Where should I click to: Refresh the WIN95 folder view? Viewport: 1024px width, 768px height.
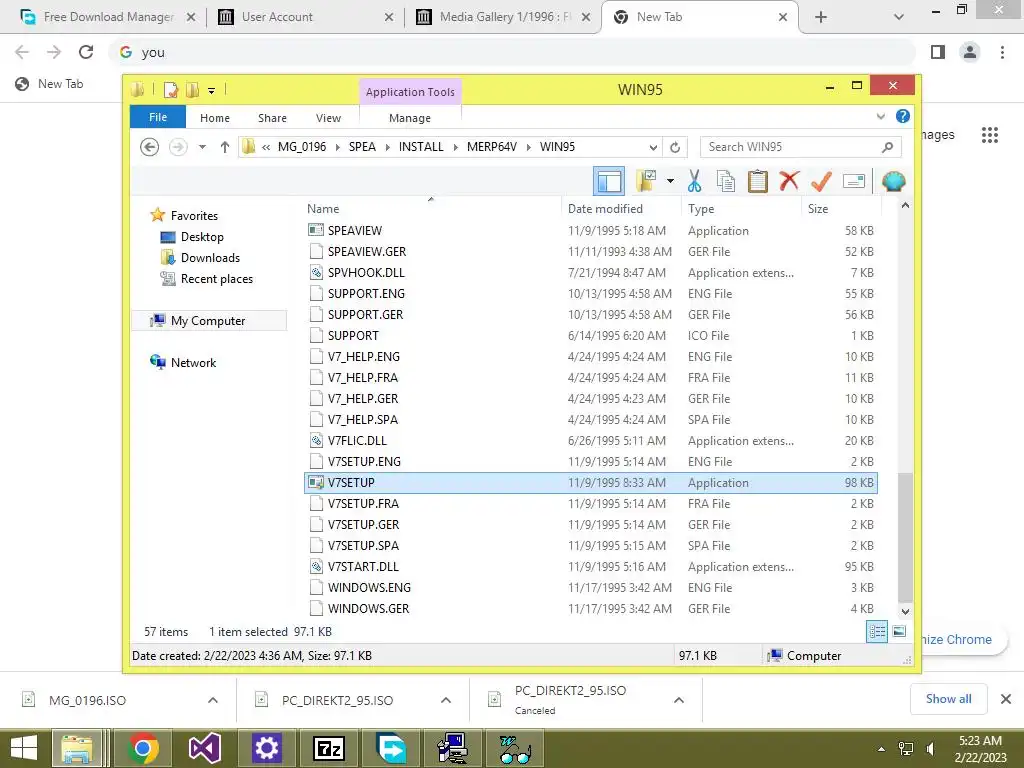tap(675, 147)
